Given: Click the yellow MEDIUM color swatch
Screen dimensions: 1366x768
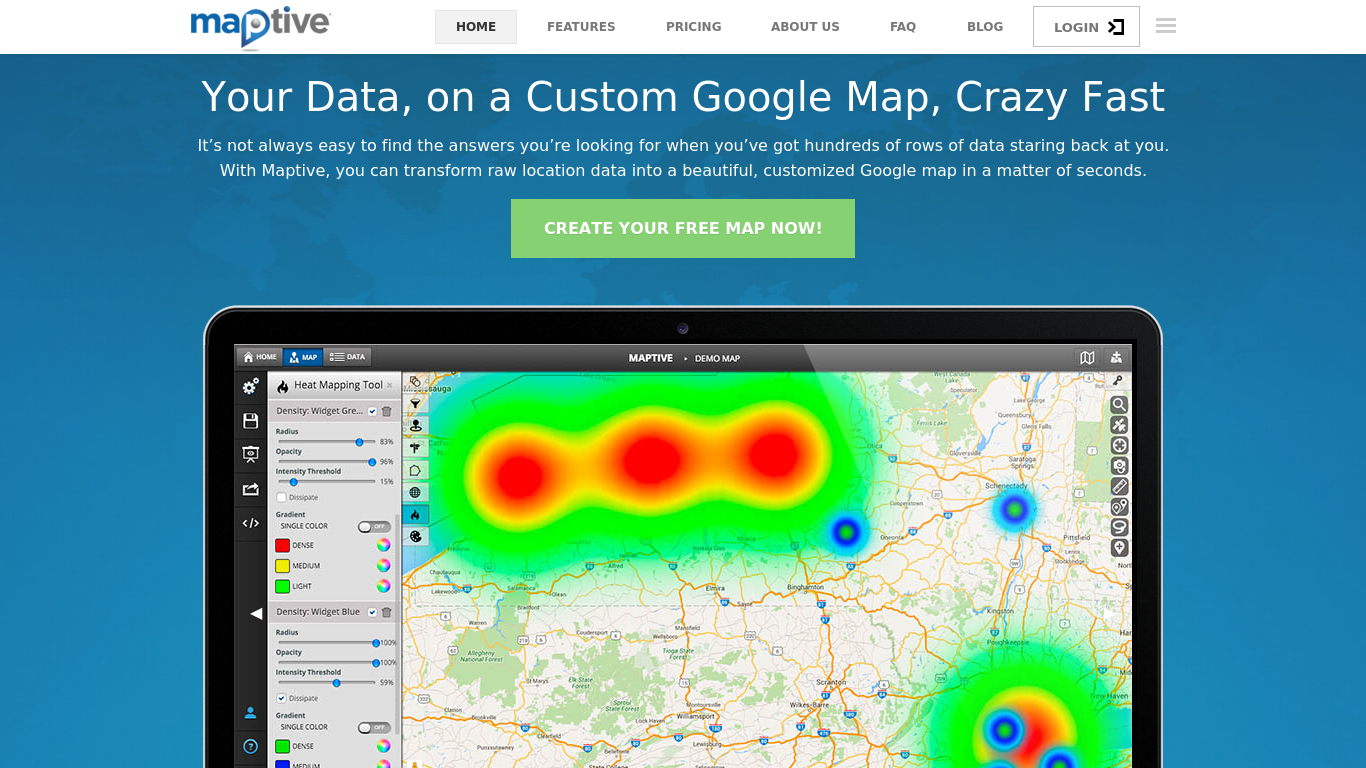Looking at the screenshot, I should click(x=282, y=566).
